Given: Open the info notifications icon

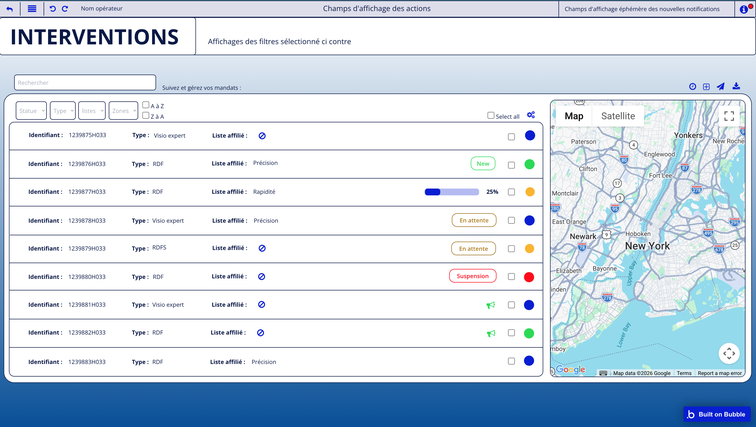Looking at the screenshot, I should tap(744, 9).
